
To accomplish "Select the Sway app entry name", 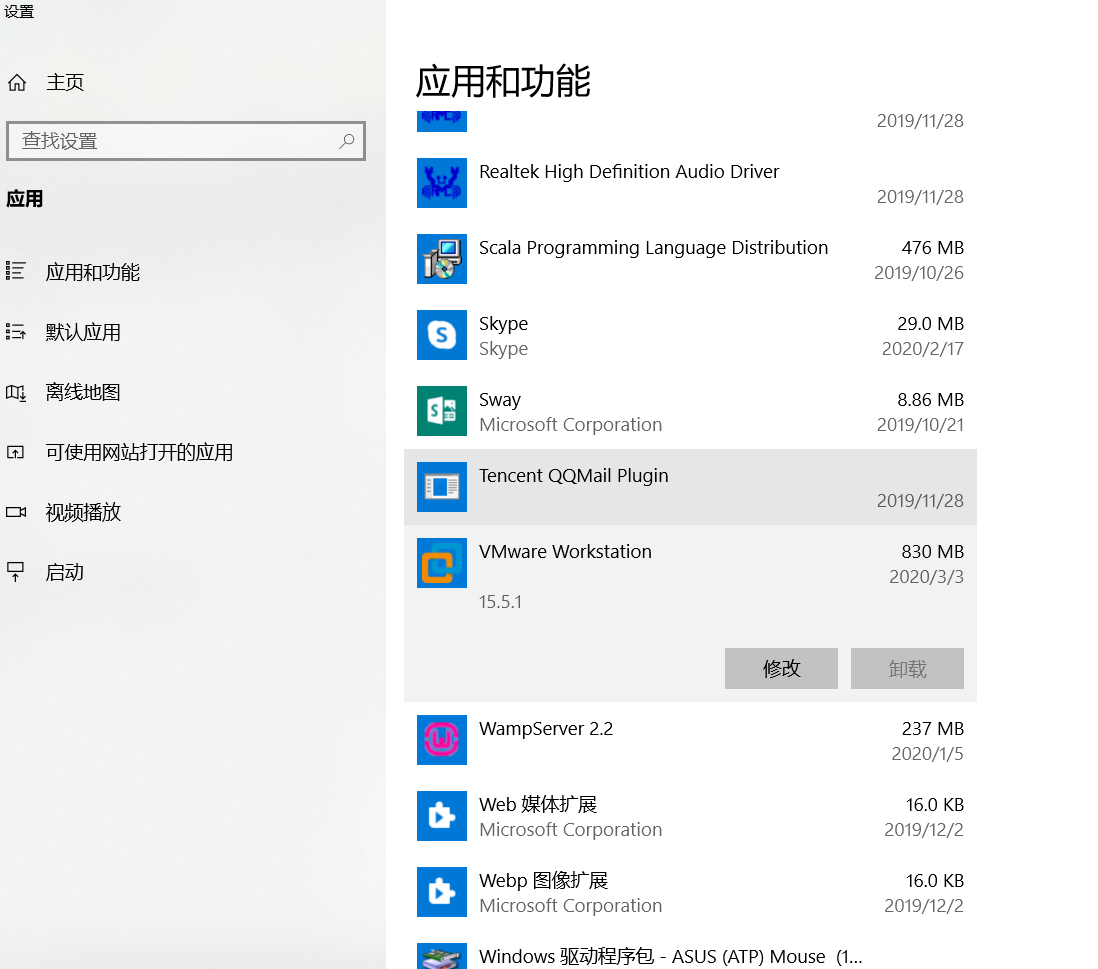I will 500,400.
